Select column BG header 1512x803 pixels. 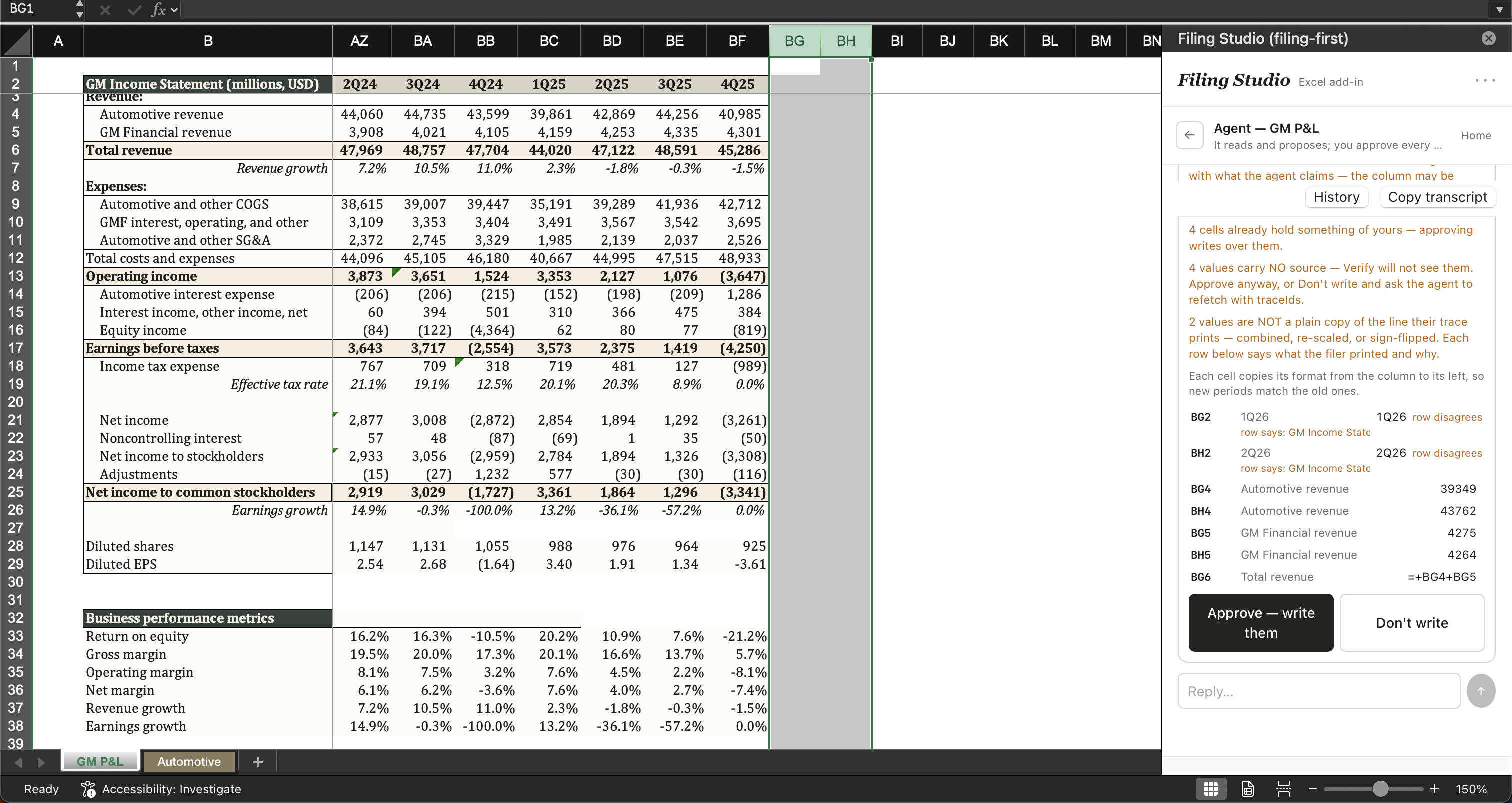click(794, 41)
